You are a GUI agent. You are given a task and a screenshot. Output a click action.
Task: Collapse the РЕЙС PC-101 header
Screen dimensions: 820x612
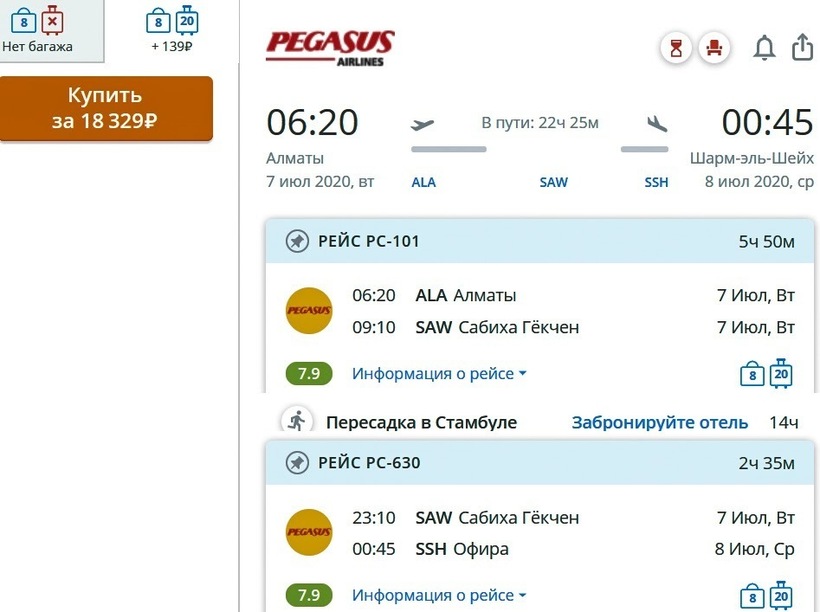[x=540, y=241]
